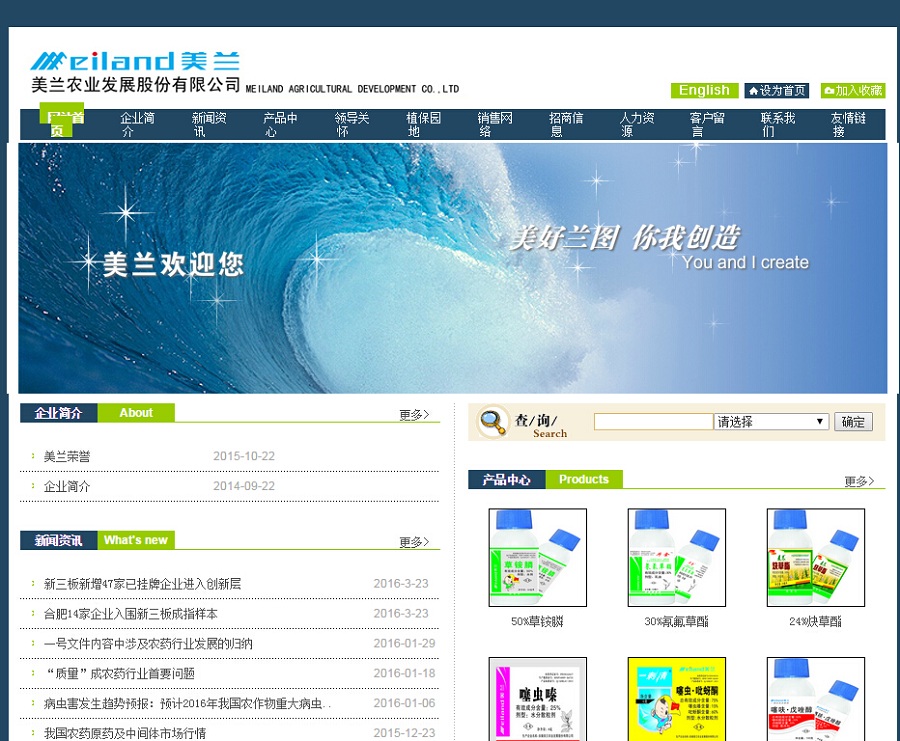Open 销售网络 in the navigation bar

click(x=495, y=125)
